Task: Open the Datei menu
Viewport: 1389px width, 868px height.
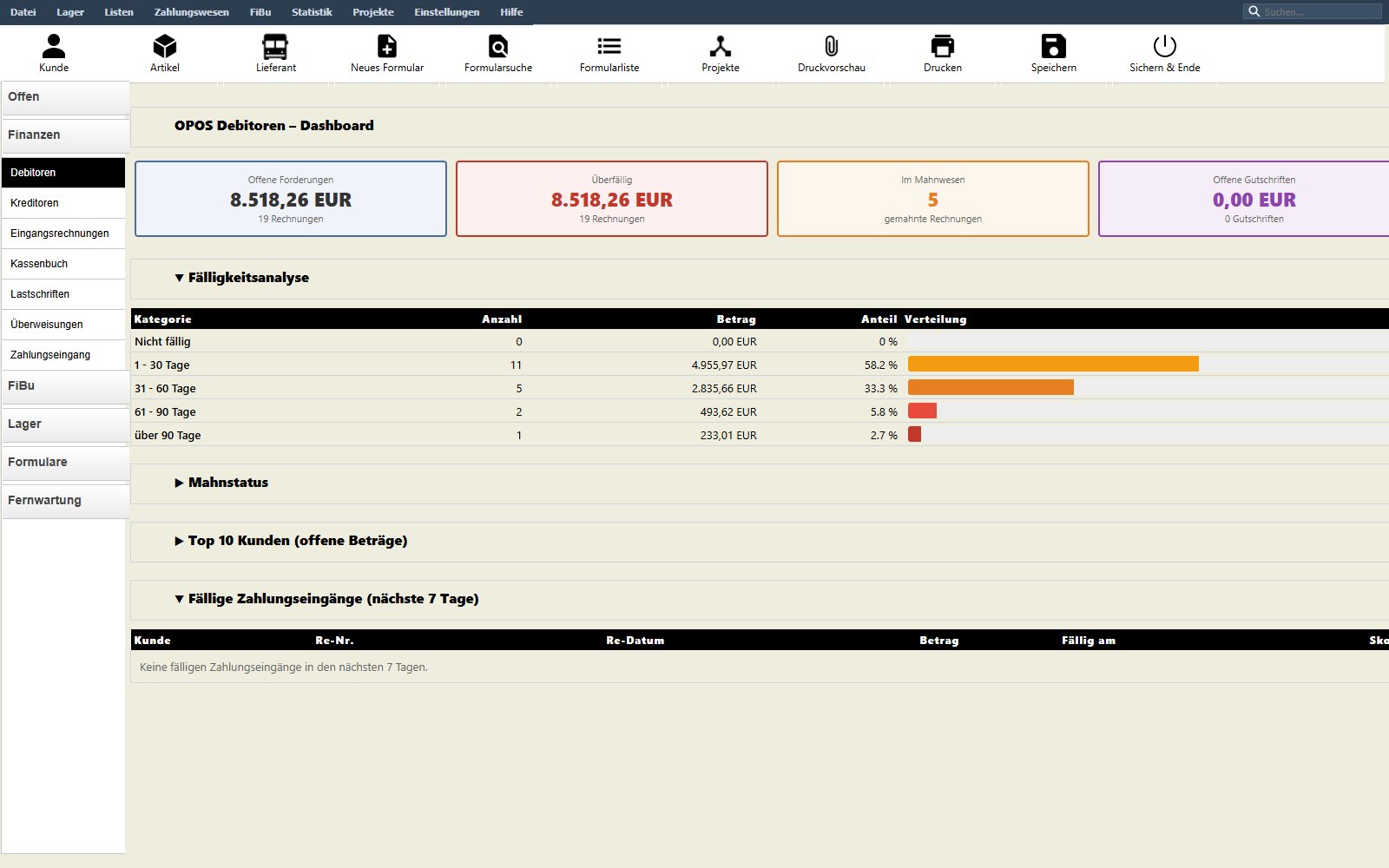Action: pos(23,12)
